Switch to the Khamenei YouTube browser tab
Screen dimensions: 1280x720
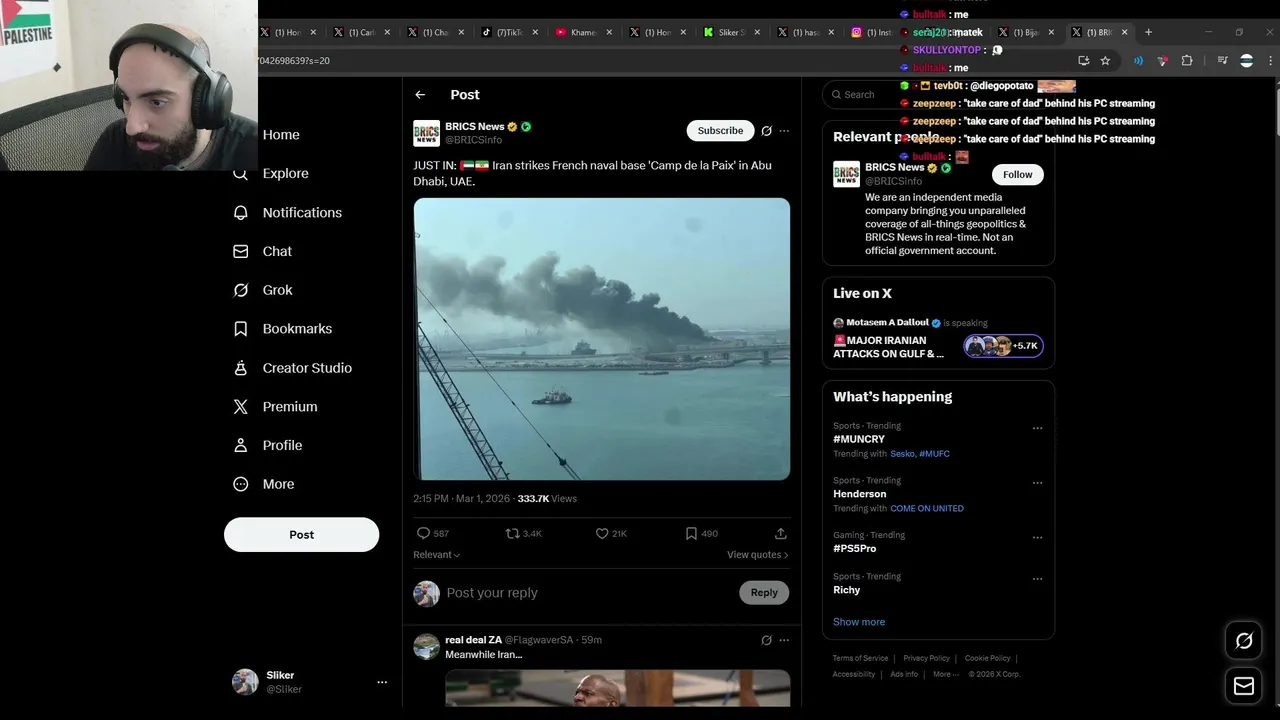point(584,32)
